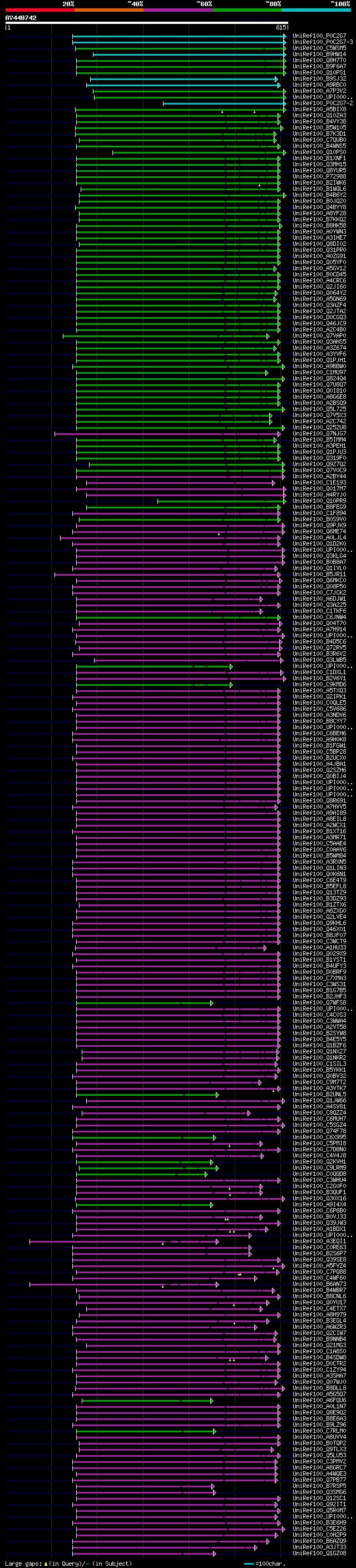356x1568 pixels.
Task: Click the purple ~60% color legend segment
Action: 179,10
